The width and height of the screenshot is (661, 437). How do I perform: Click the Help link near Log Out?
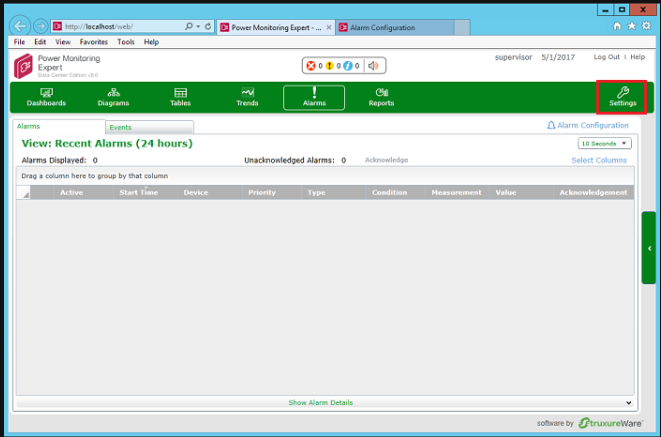tap(637, 57)
